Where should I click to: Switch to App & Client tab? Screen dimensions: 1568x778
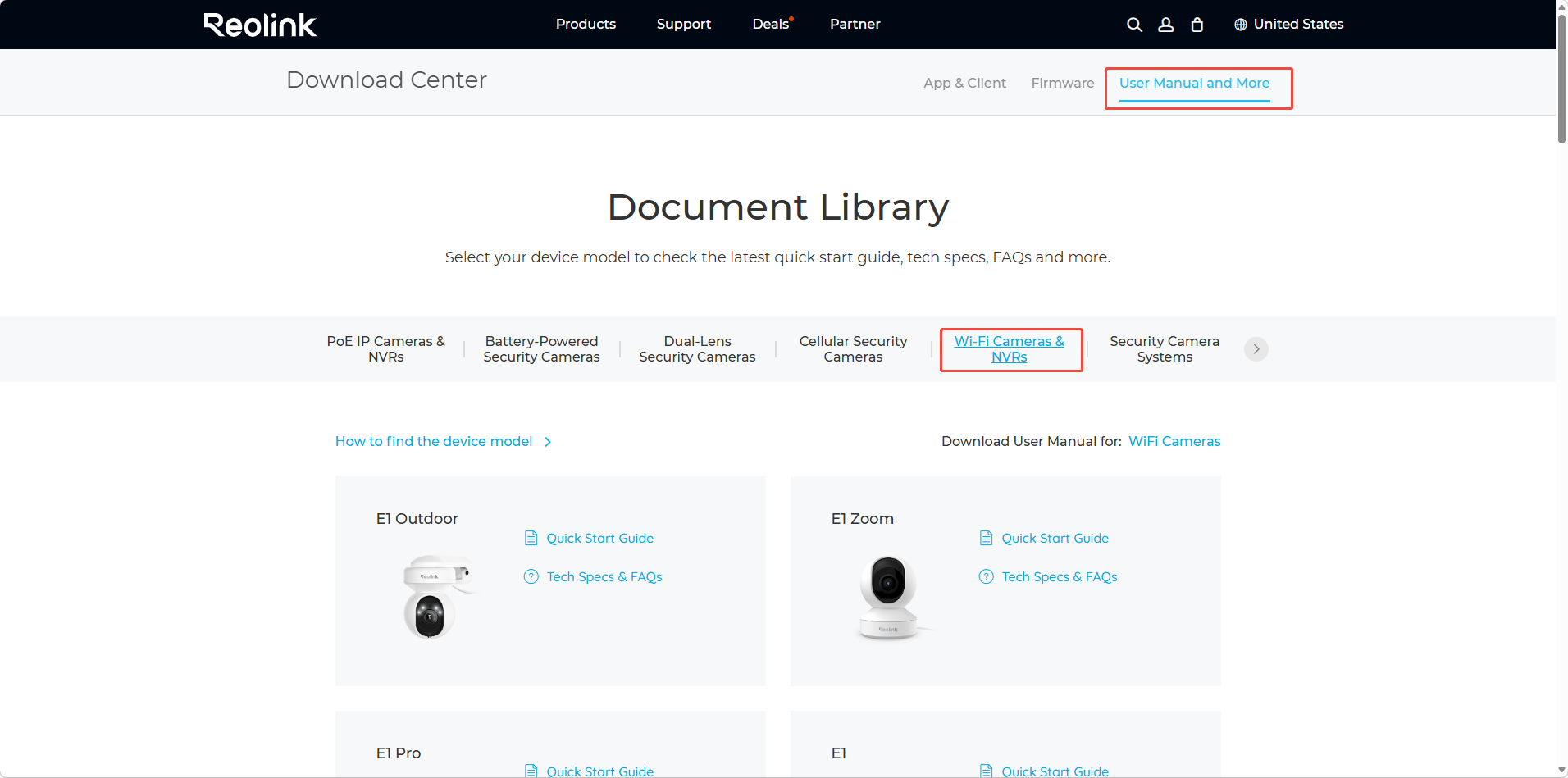pos(964,83)
